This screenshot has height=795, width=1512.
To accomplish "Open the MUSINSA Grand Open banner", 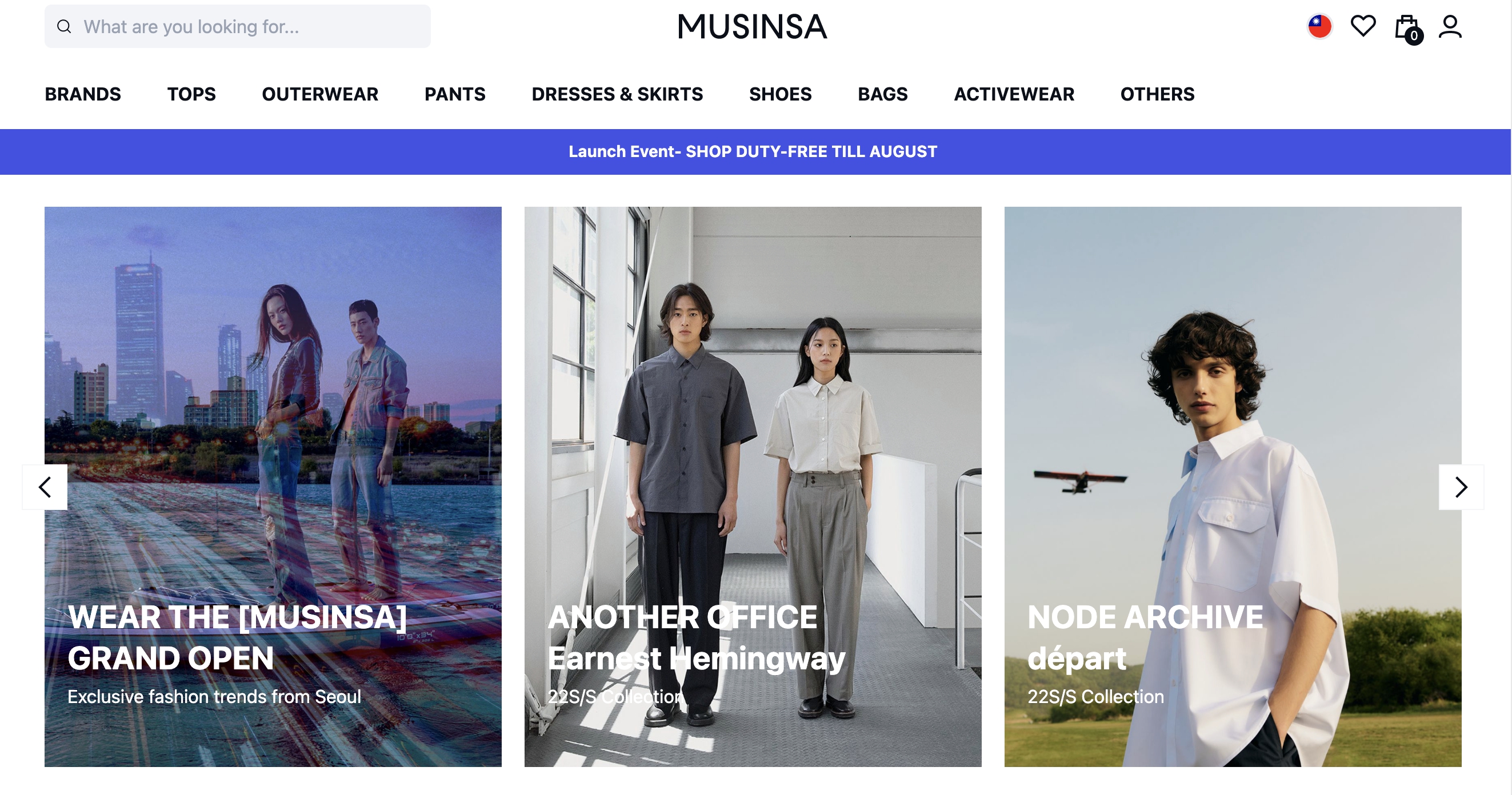I will coord(273,487).
